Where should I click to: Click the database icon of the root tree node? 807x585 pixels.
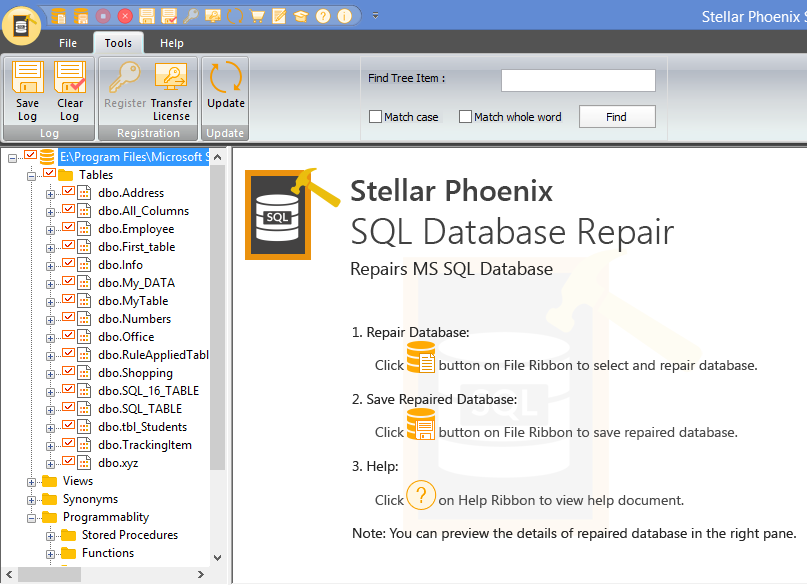(47, 156)
